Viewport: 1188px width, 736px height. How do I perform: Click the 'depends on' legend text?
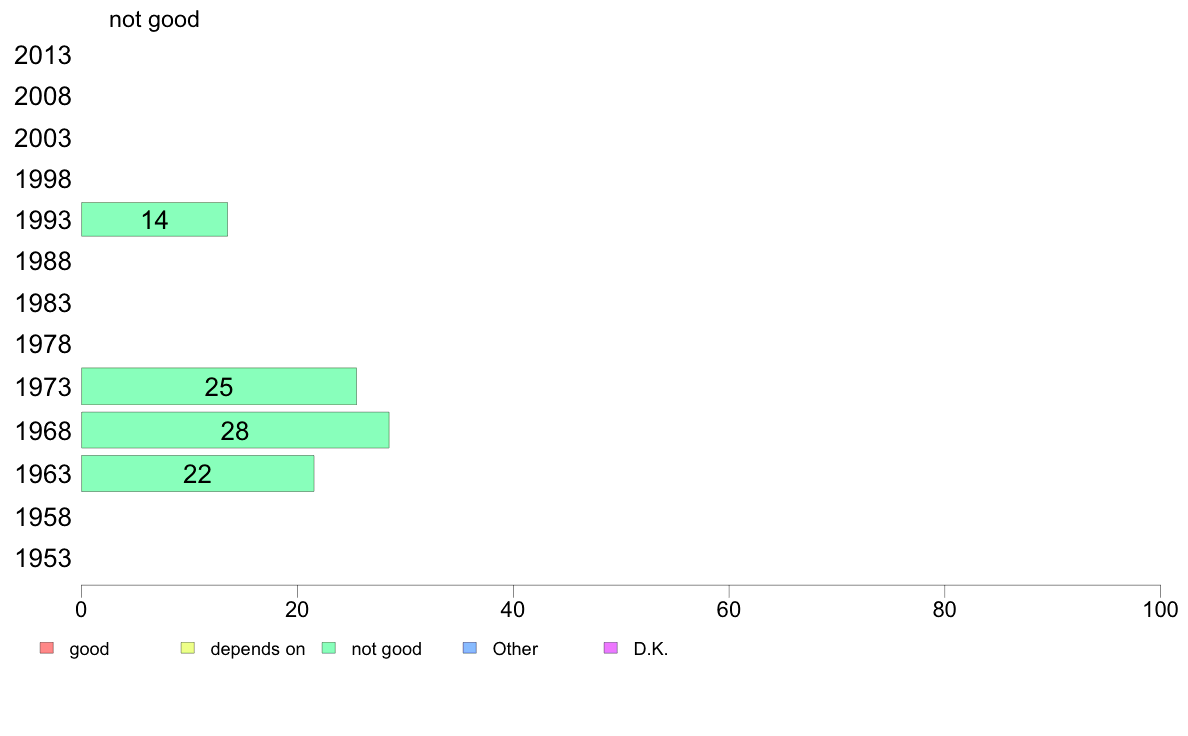click(258, 650)
